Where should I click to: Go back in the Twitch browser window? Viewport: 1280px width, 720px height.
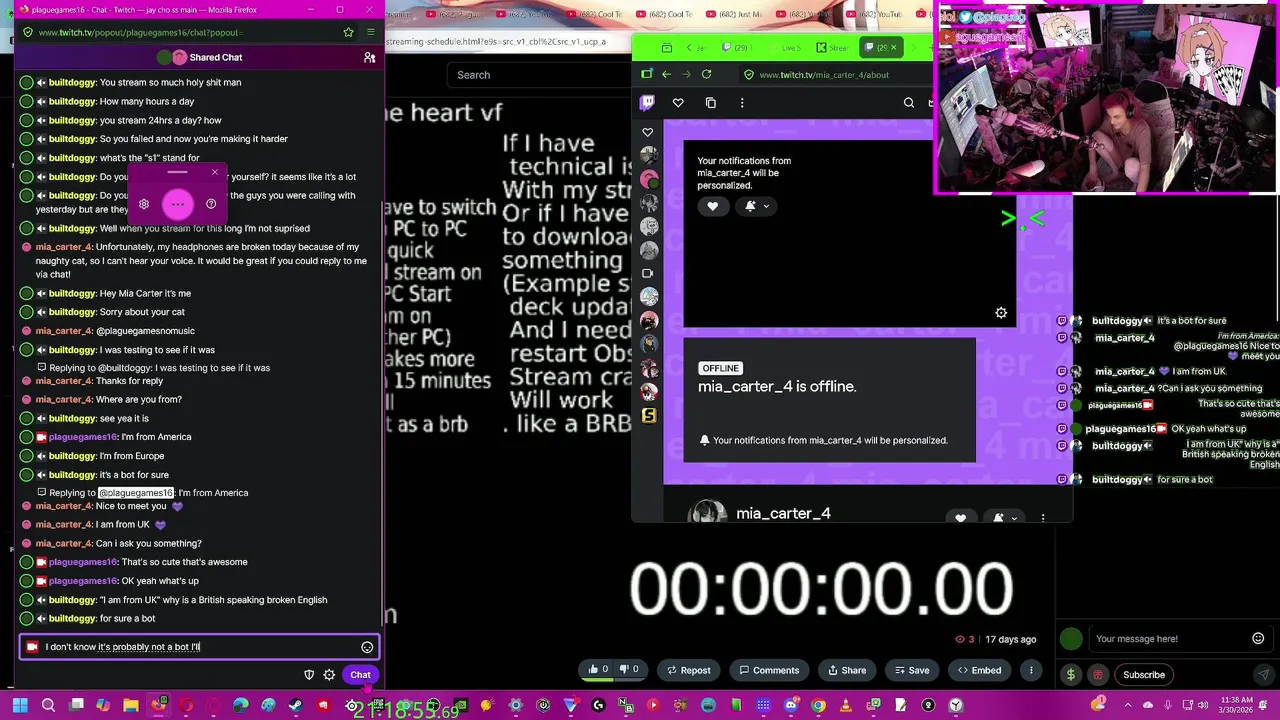click(666, 74)
